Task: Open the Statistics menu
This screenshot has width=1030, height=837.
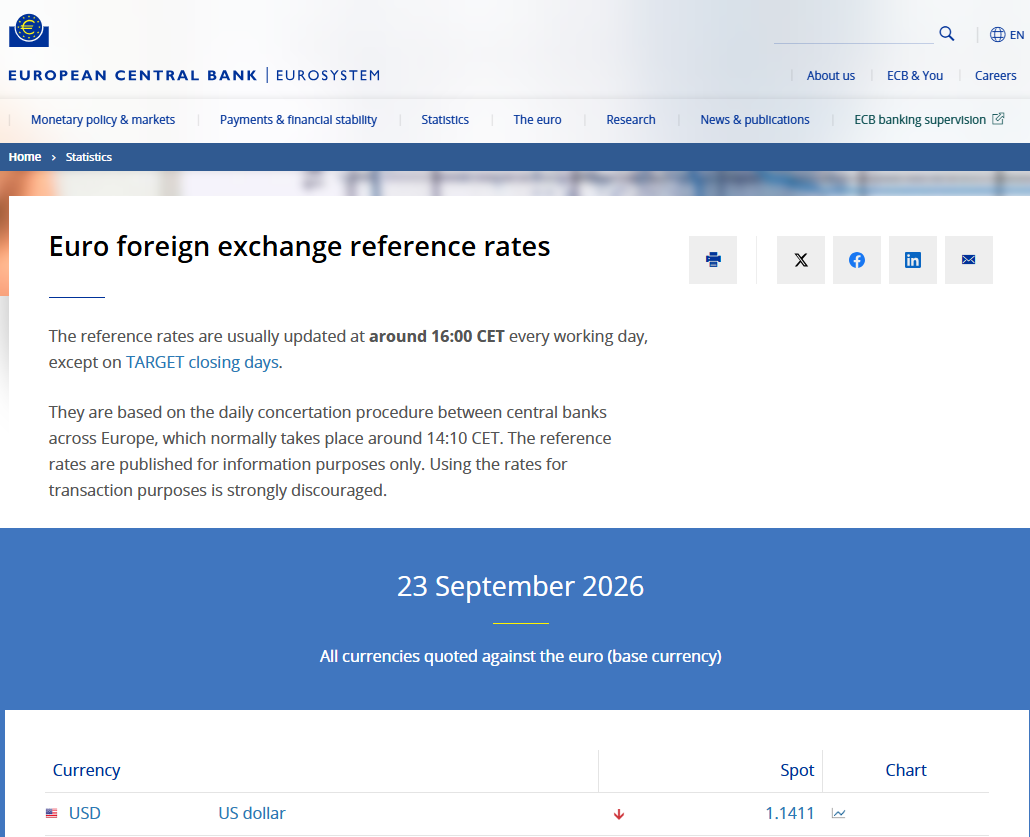Action: (445, 120)
